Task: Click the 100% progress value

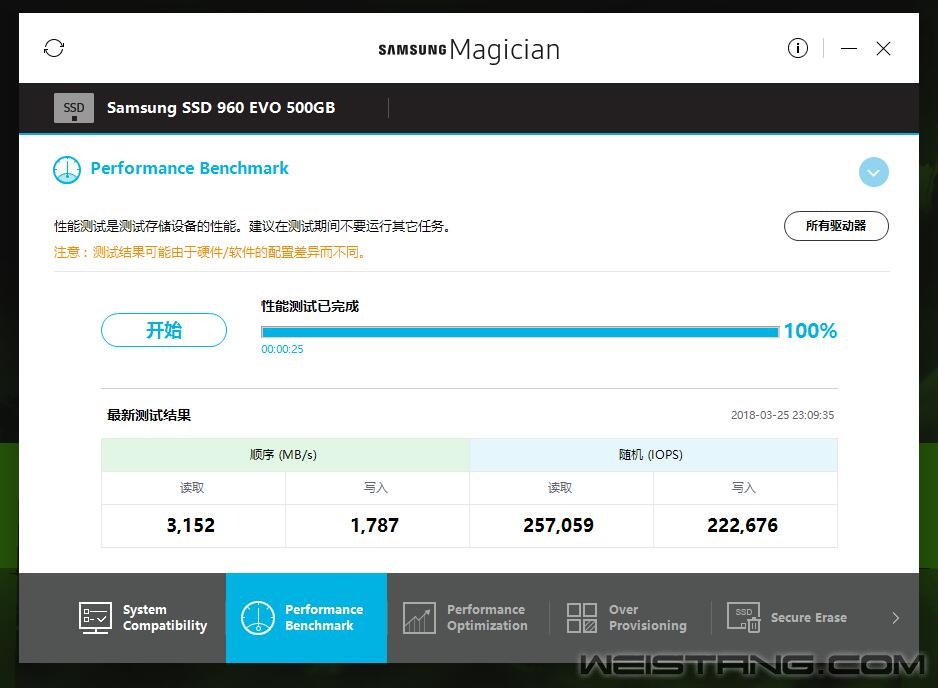Action: point(810,331)
